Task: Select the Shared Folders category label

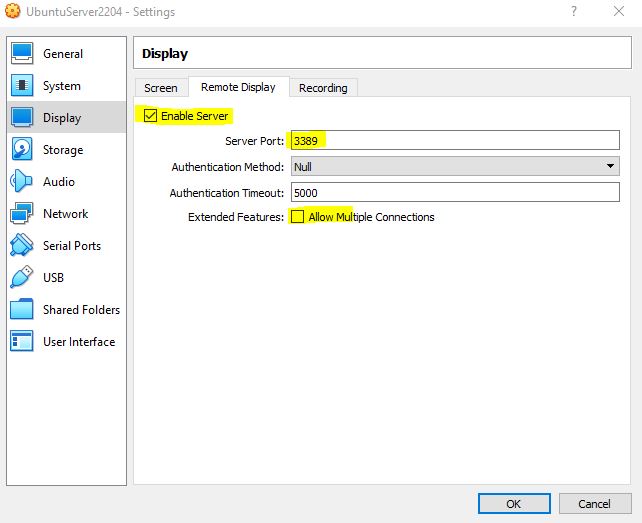Action: pos(81,309)
